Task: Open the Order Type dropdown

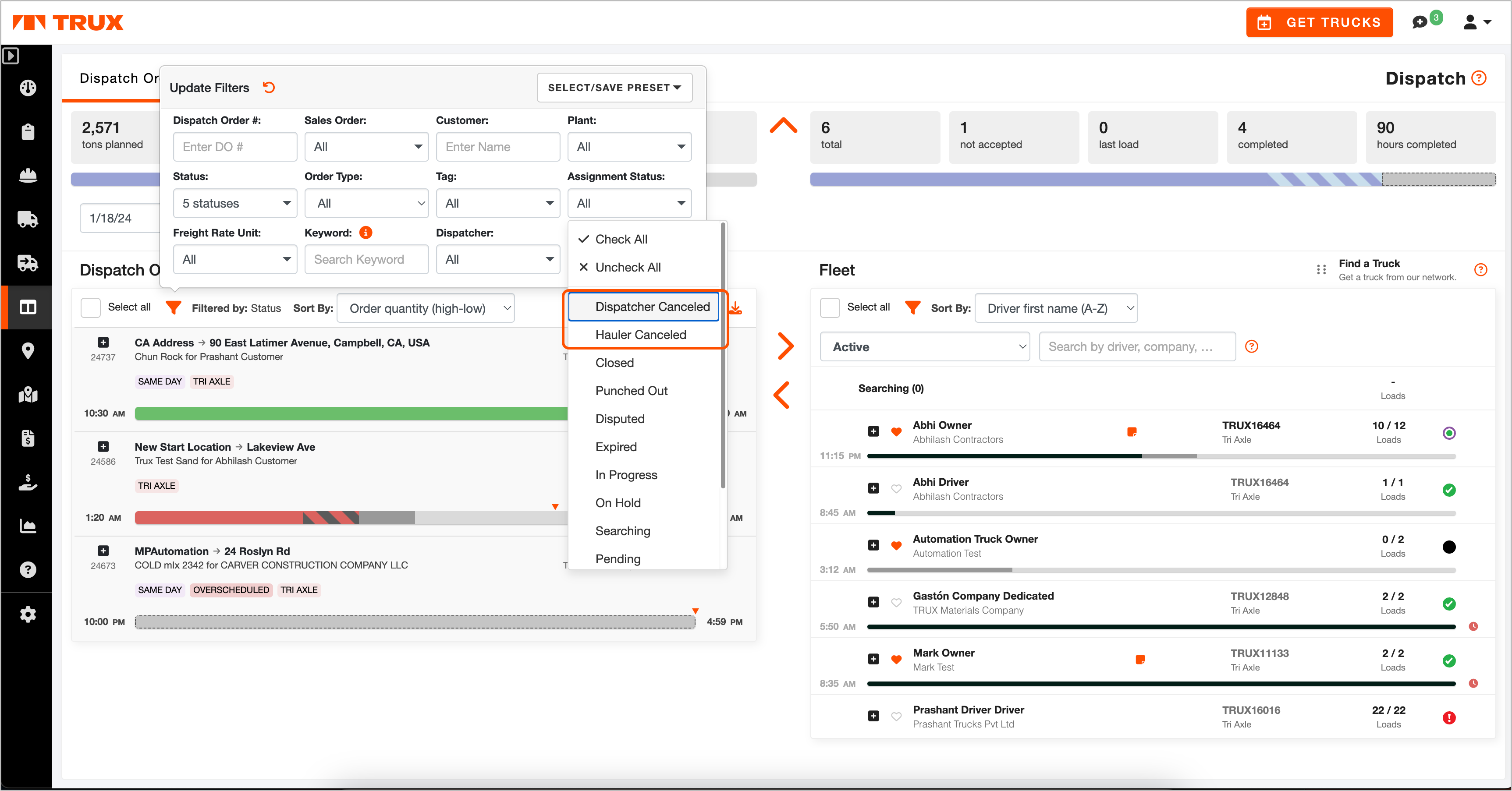Action: point(367,203)
